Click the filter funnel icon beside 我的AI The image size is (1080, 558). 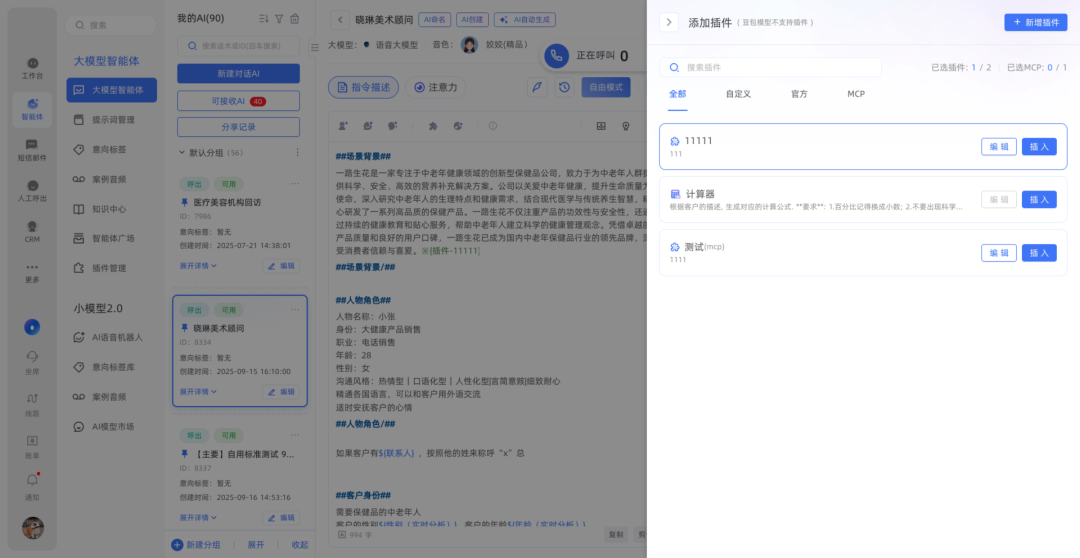(x=279, y=18)
